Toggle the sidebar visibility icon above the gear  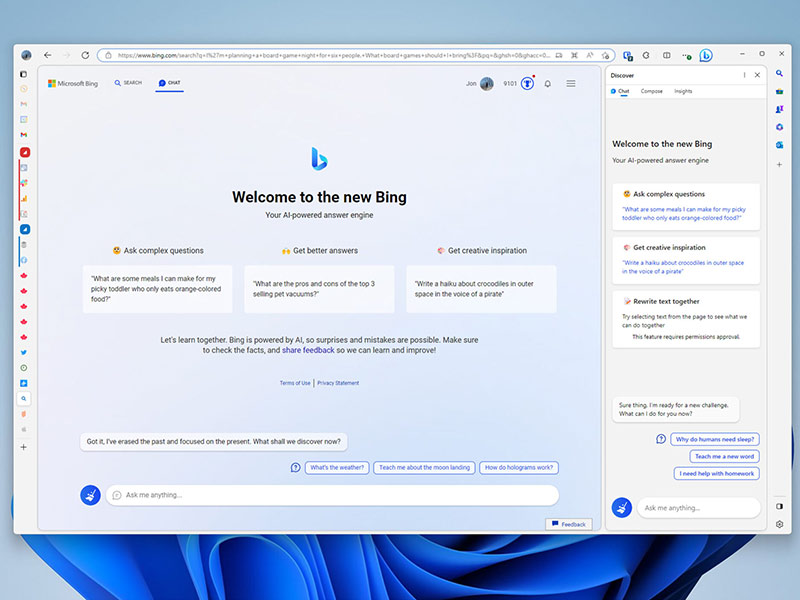click(x=780, y=506)
